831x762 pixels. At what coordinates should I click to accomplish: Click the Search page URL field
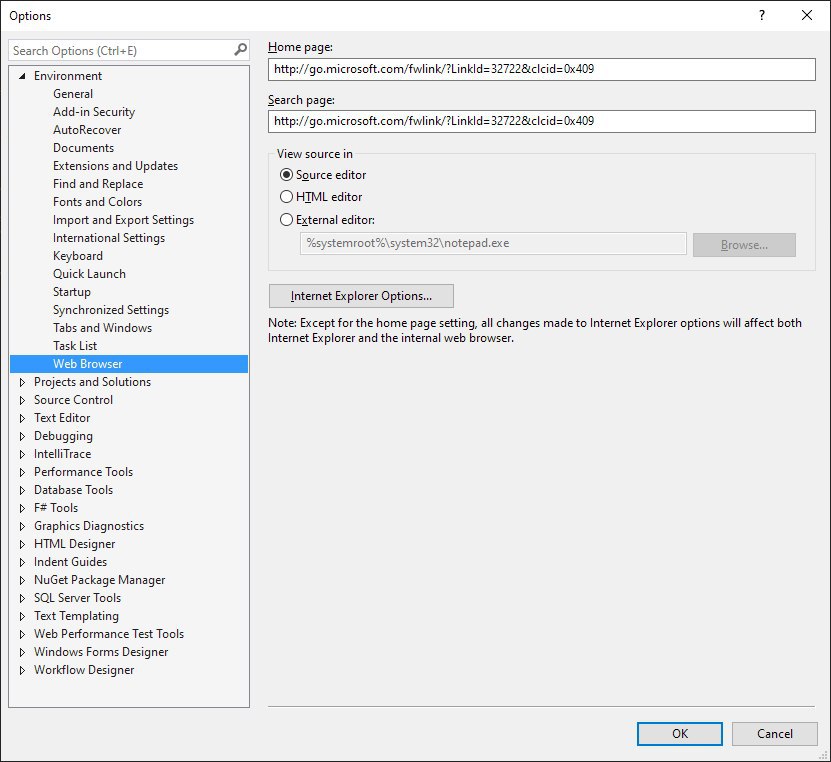click(x=542, y=121)
